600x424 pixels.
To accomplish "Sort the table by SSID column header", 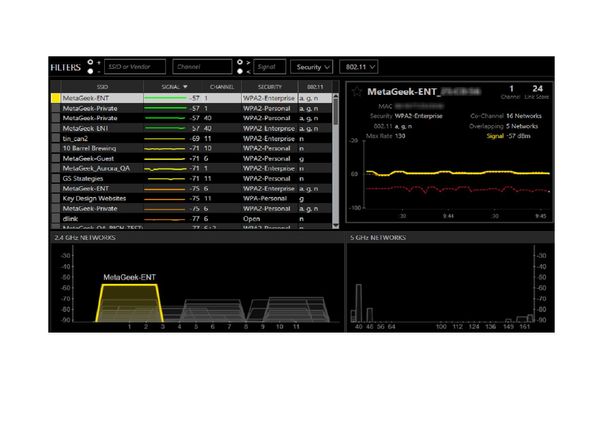I will pyautogui.click(x=103, y=87).
